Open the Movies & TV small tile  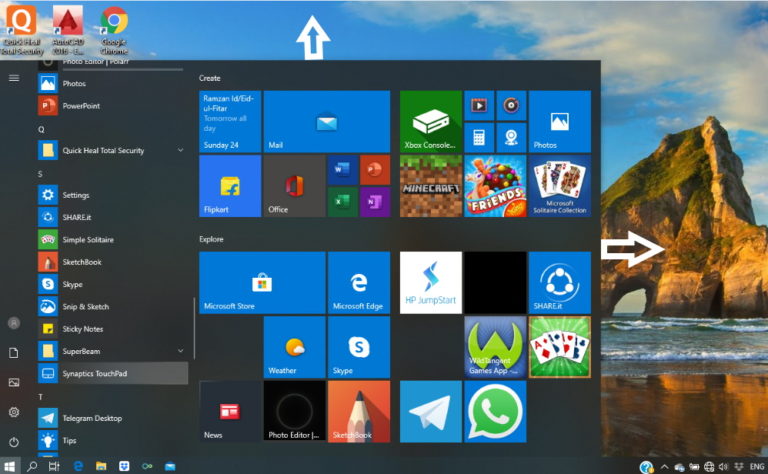tap(479, 105)
